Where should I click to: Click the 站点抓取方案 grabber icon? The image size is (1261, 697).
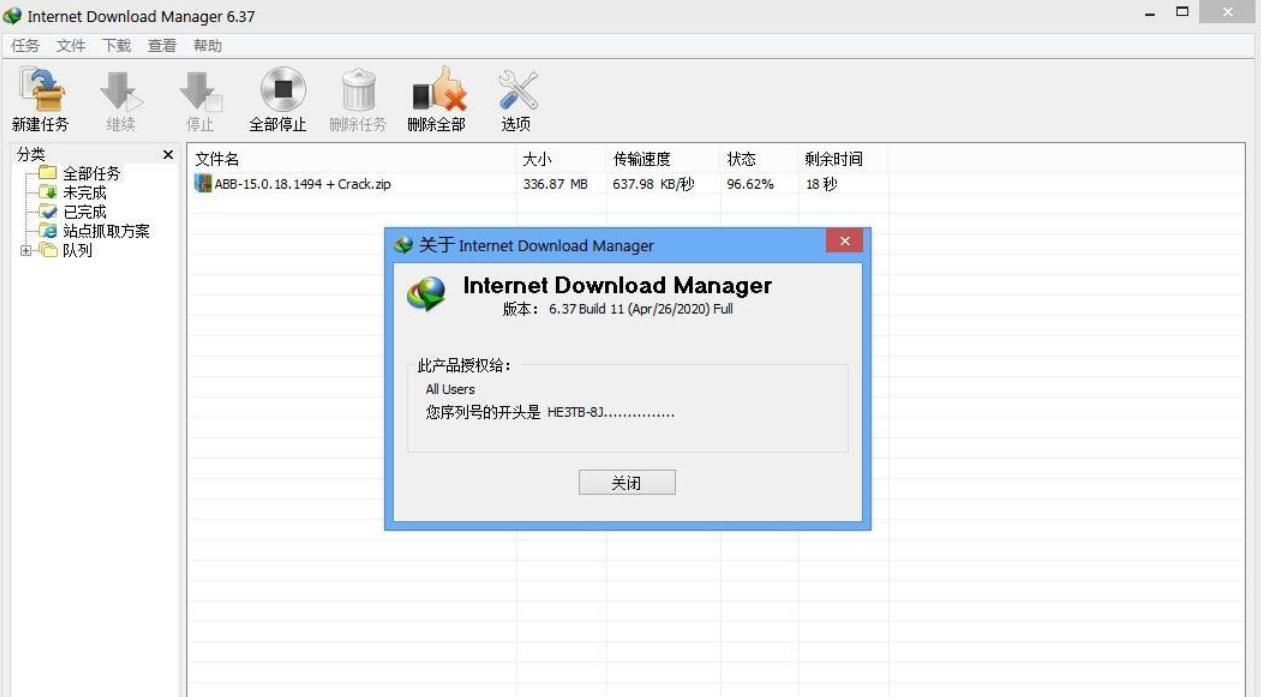(x=48, y=231)
